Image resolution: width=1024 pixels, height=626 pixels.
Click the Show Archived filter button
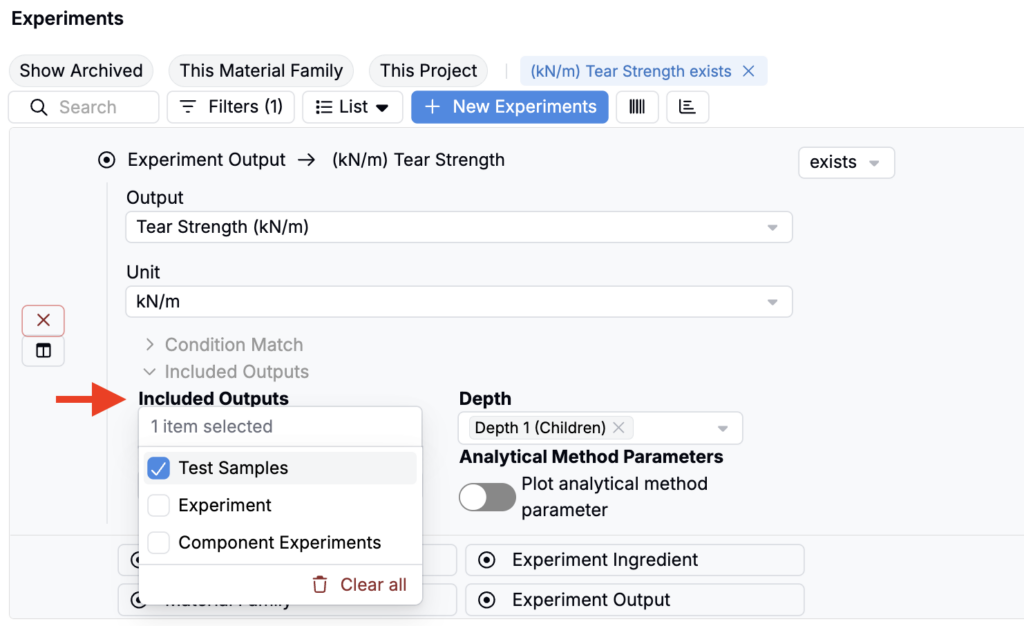(81, 71)
